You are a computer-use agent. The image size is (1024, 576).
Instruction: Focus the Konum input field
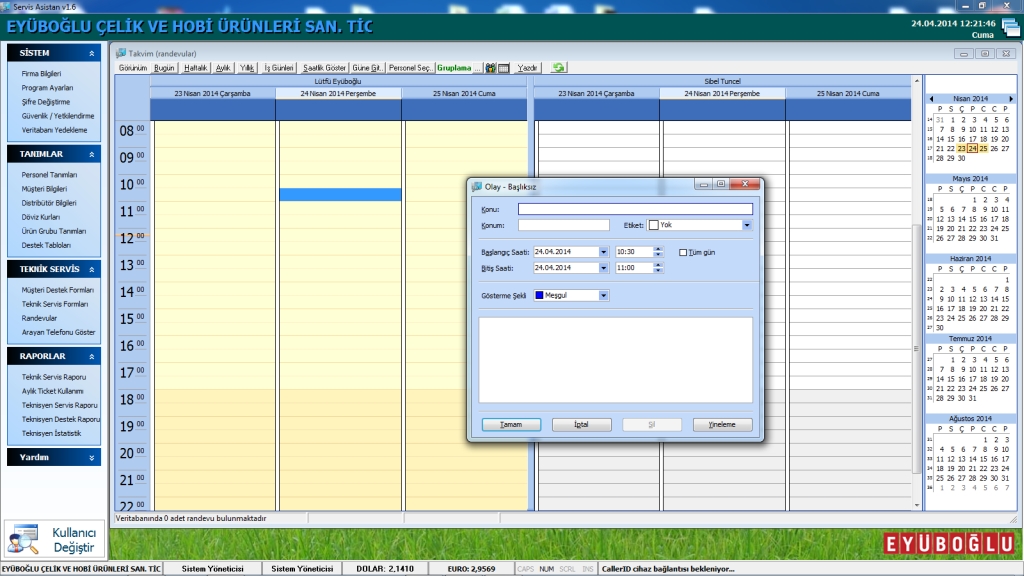[564, 225]
